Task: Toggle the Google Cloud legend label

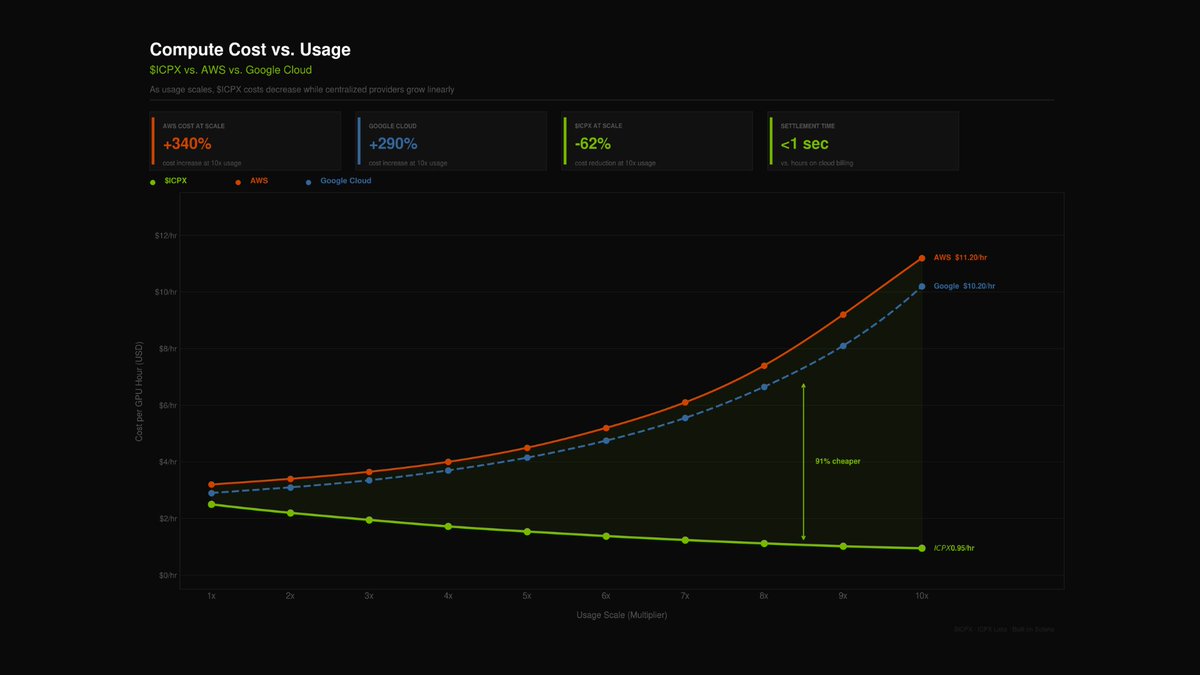Action: click(346, 181)
